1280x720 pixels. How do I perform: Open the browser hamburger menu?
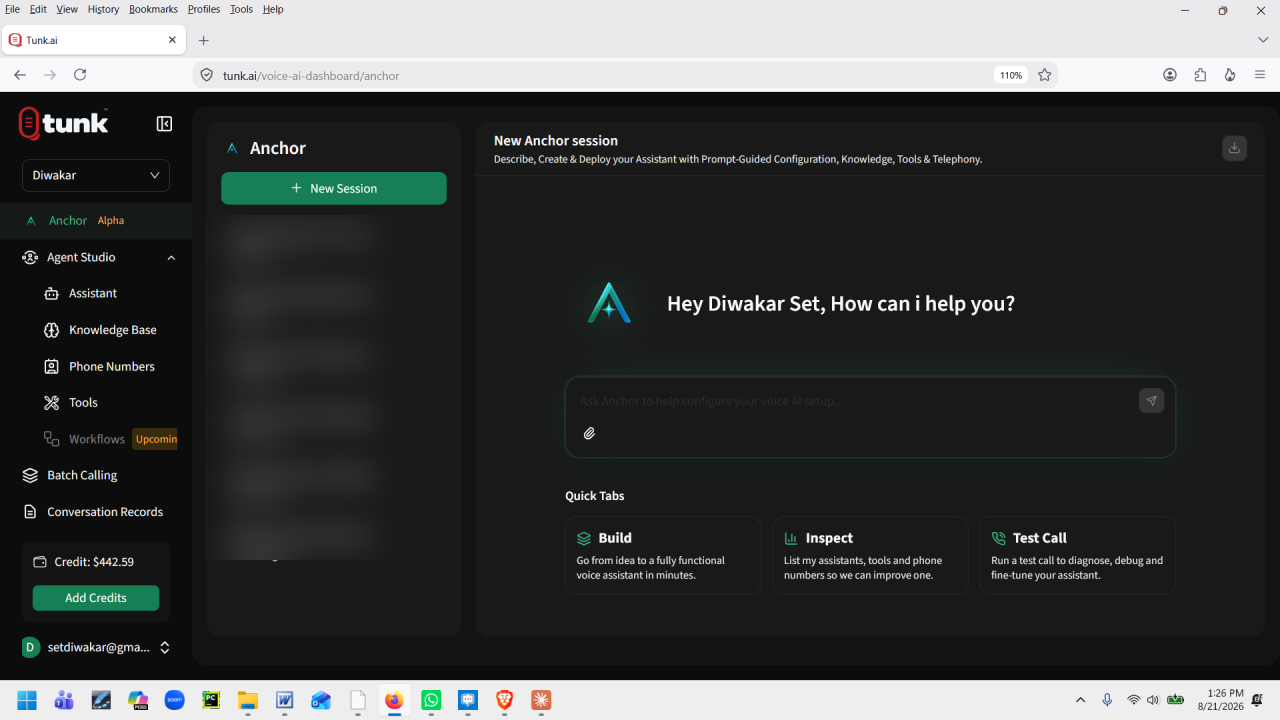[x=1260, y=75]
